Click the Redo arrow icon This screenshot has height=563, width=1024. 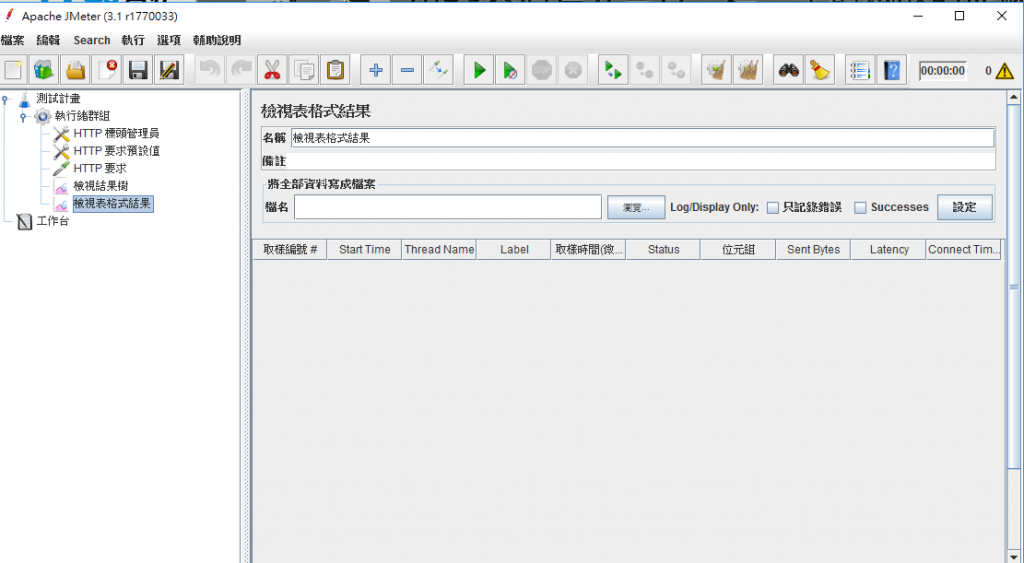[241, 70]
